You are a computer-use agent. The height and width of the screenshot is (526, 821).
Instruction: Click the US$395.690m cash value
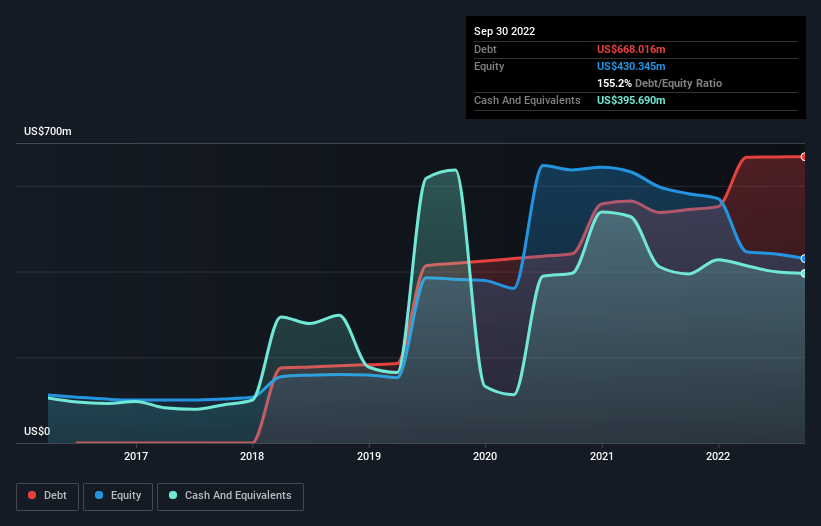tap(631, 100)
